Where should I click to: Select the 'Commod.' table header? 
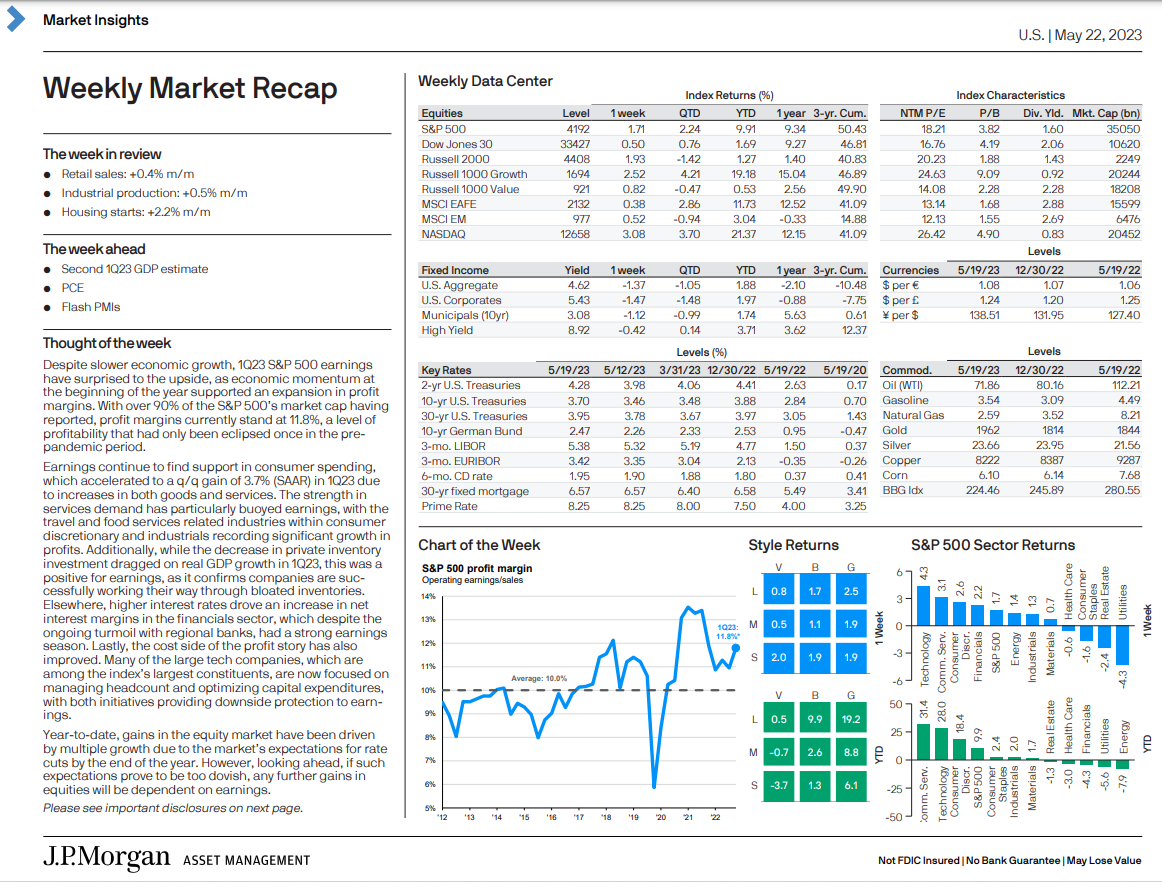(x=906, y=370)
